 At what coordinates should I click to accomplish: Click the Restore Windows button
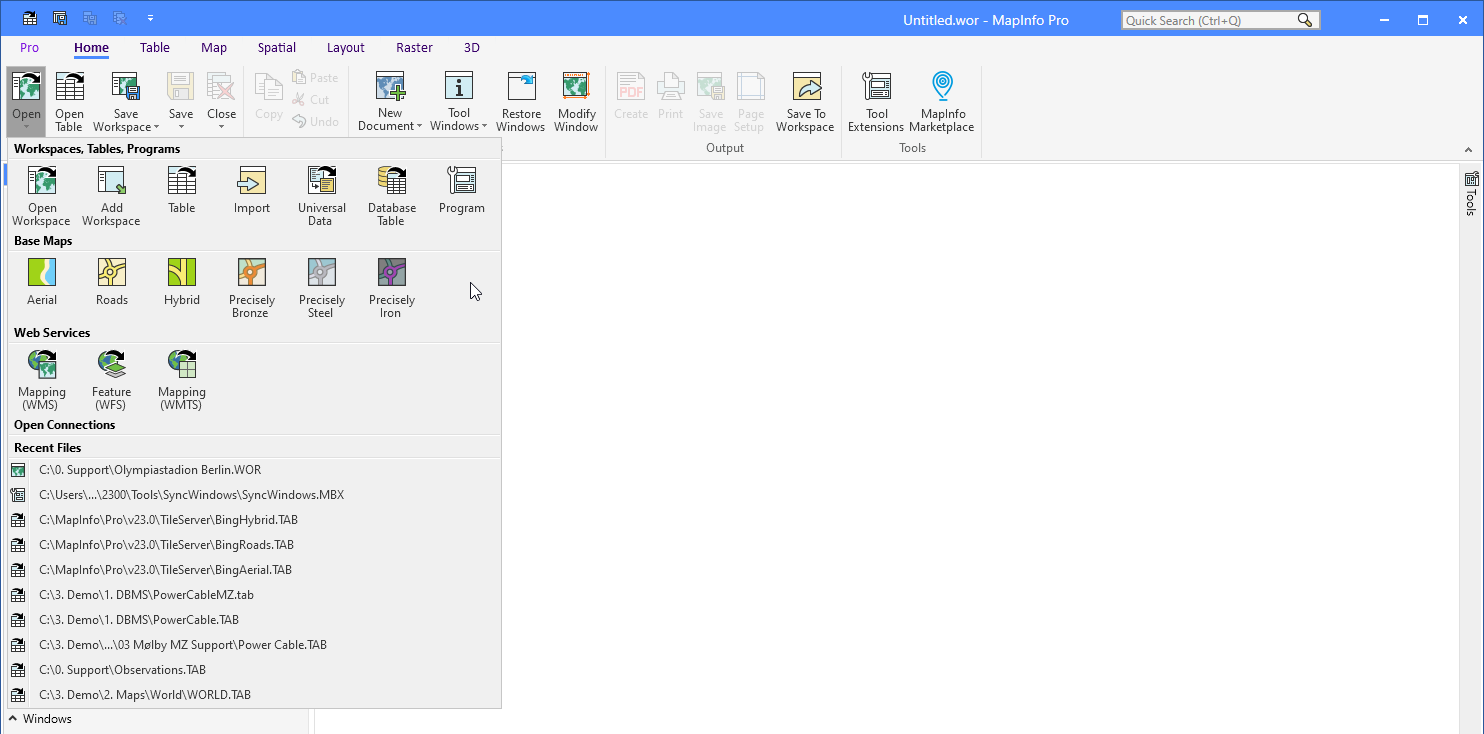(x=520, y=100)
